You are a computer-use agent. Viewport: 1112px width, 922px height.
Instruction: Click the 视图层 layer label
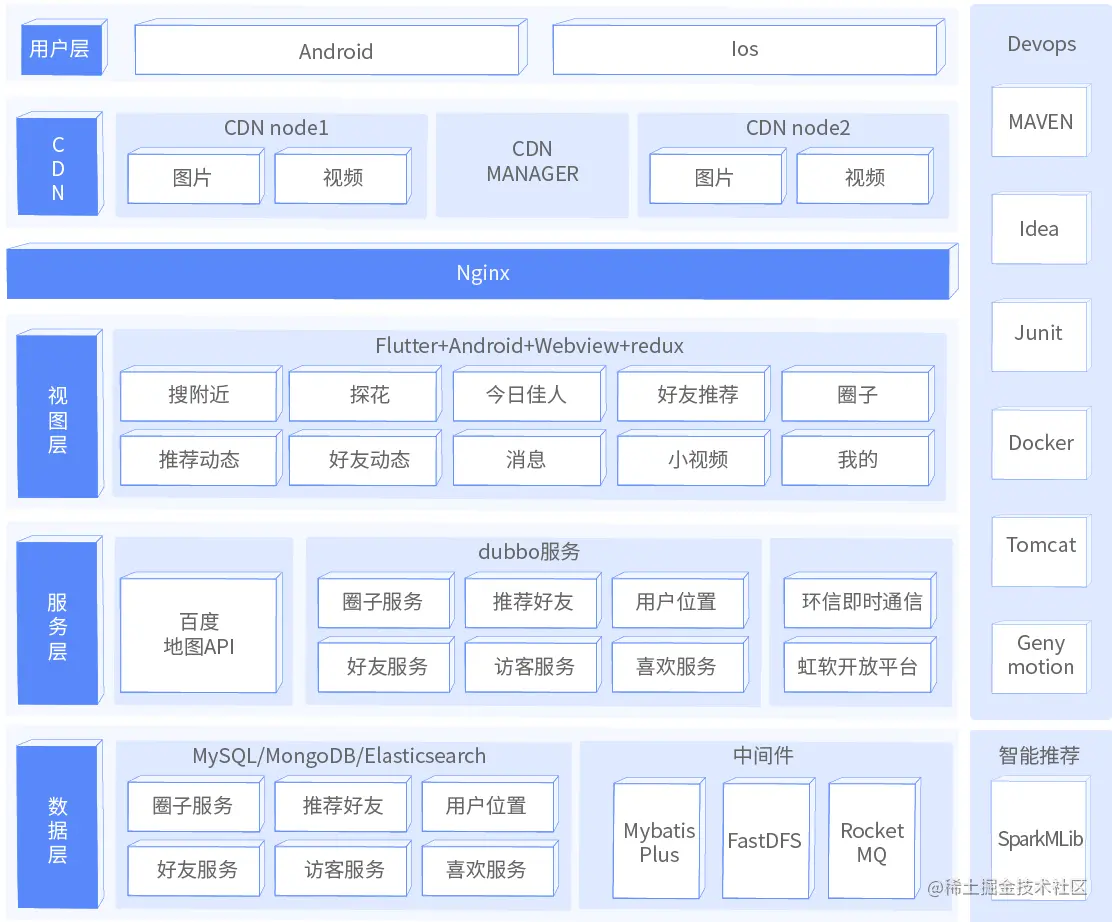click(x=59, y=414)
